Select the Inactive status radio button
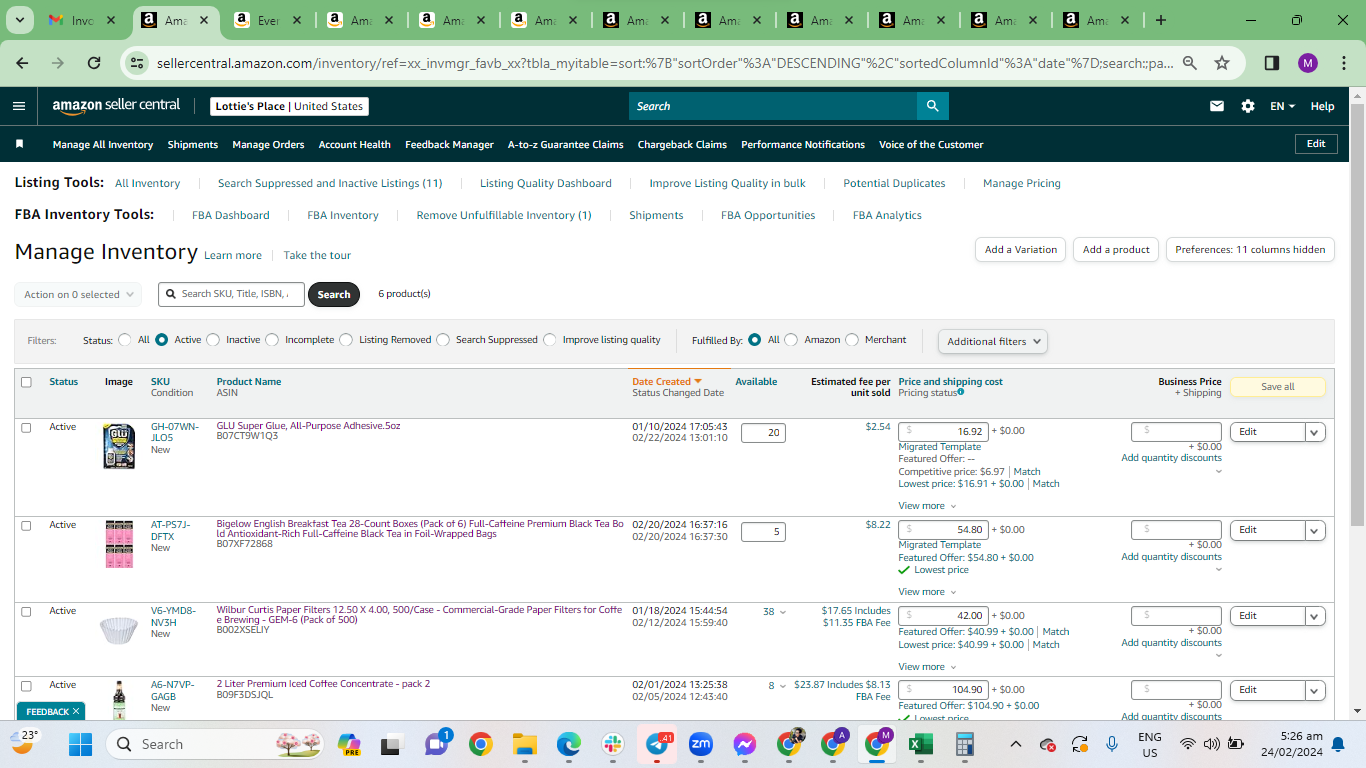 [213, 340]
